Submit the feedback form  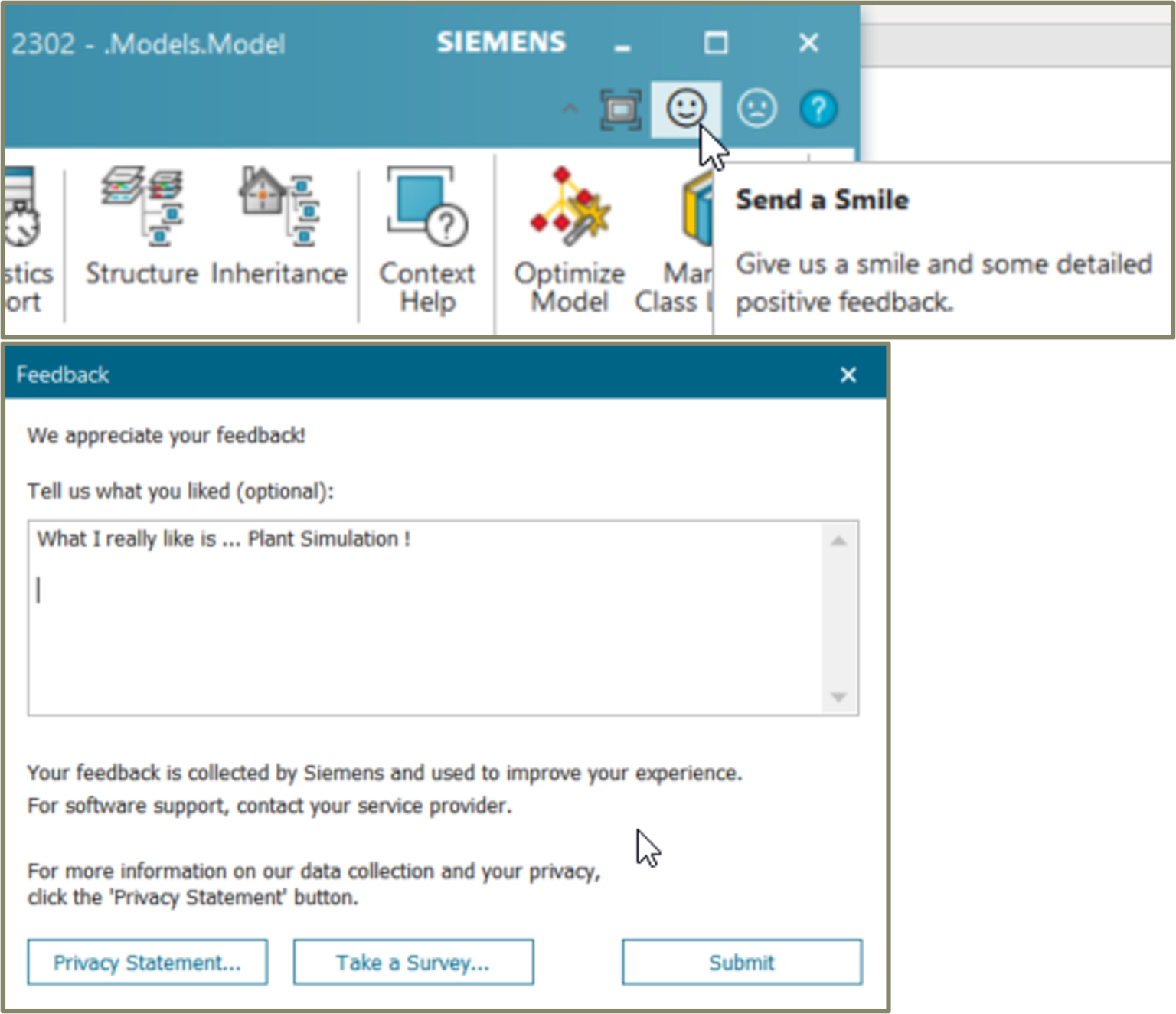[740, 963]
